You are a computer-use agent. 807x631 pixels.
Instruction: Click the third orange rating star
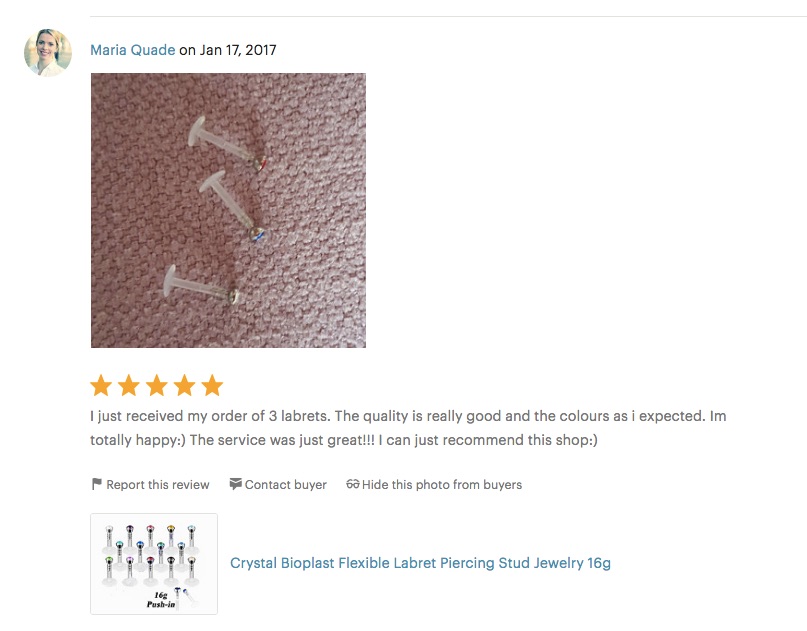(156, 385)
